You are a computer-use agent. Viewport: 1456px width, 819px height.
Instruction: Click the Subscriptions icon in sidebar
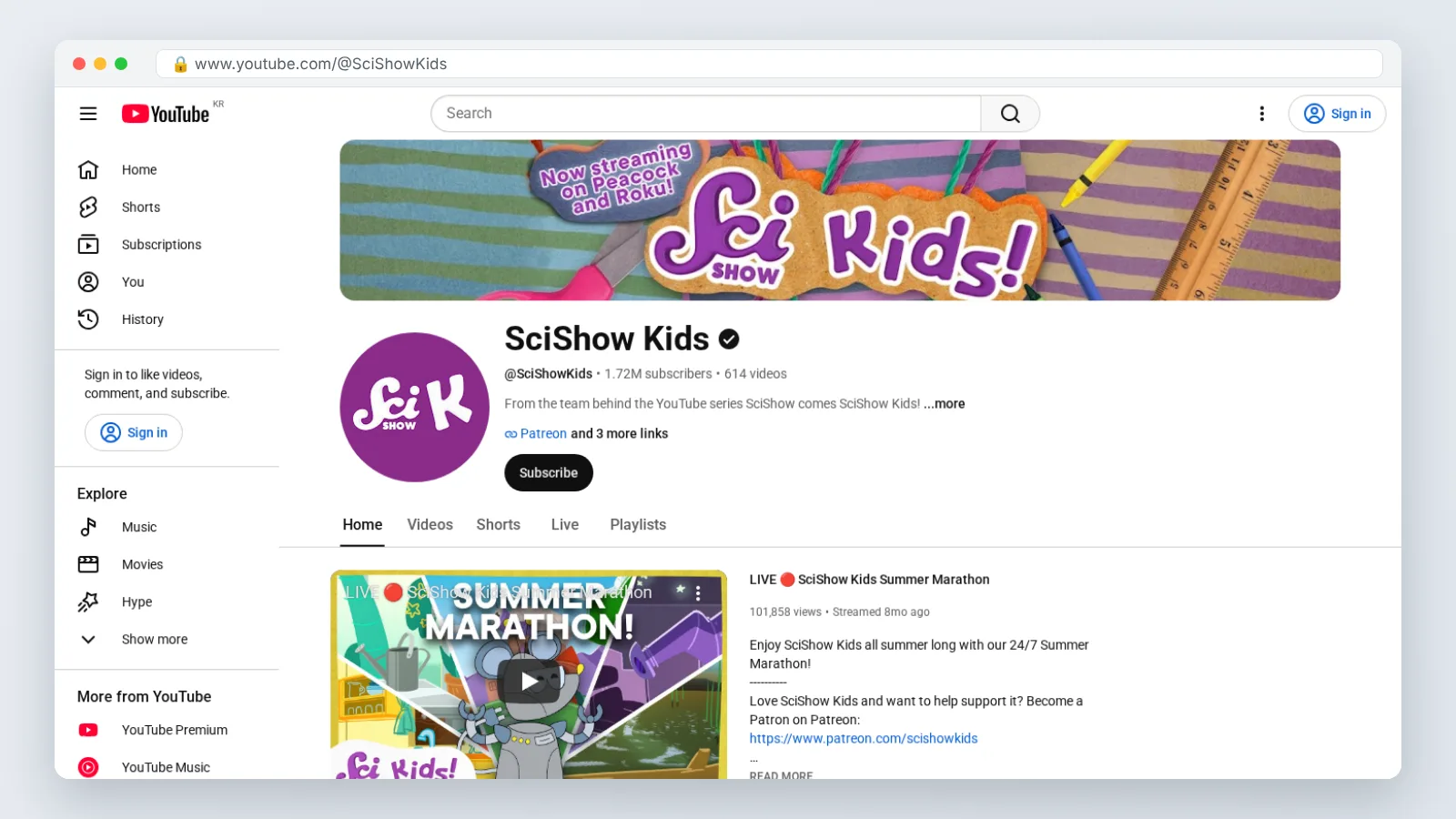(x=88, y=245)
